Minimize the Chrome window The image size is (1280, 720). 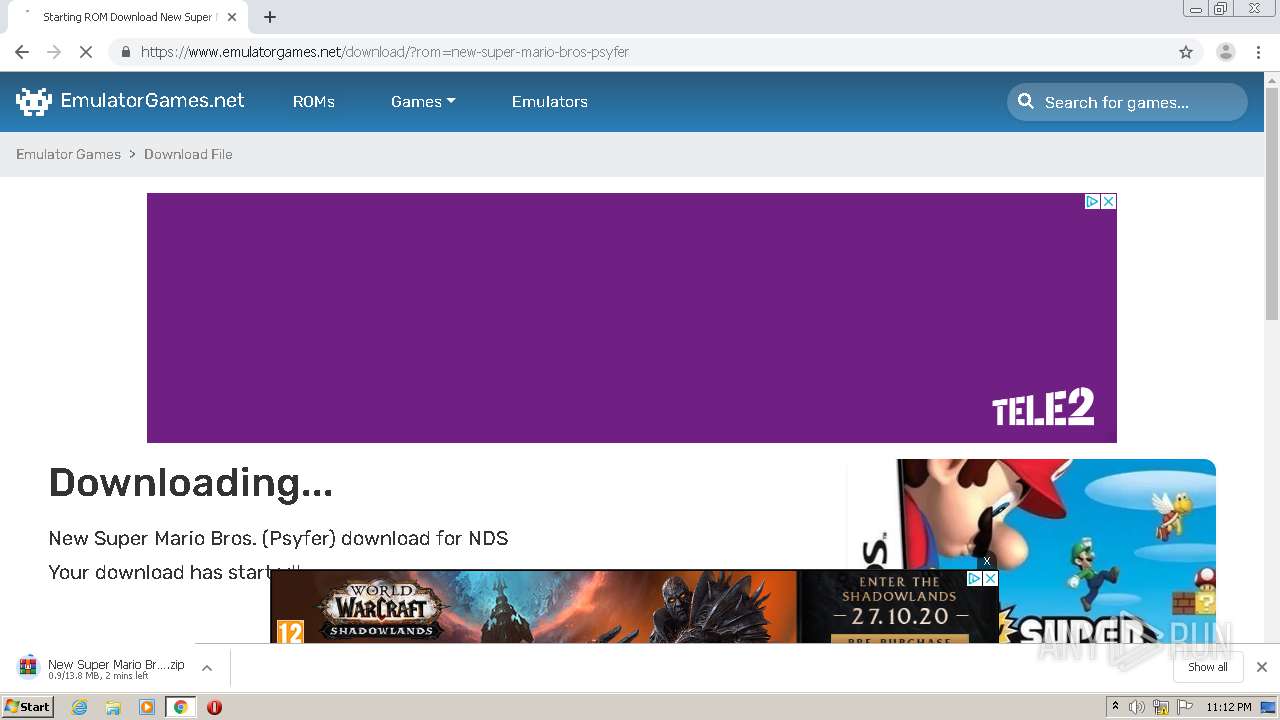[x=1196, y=9]
